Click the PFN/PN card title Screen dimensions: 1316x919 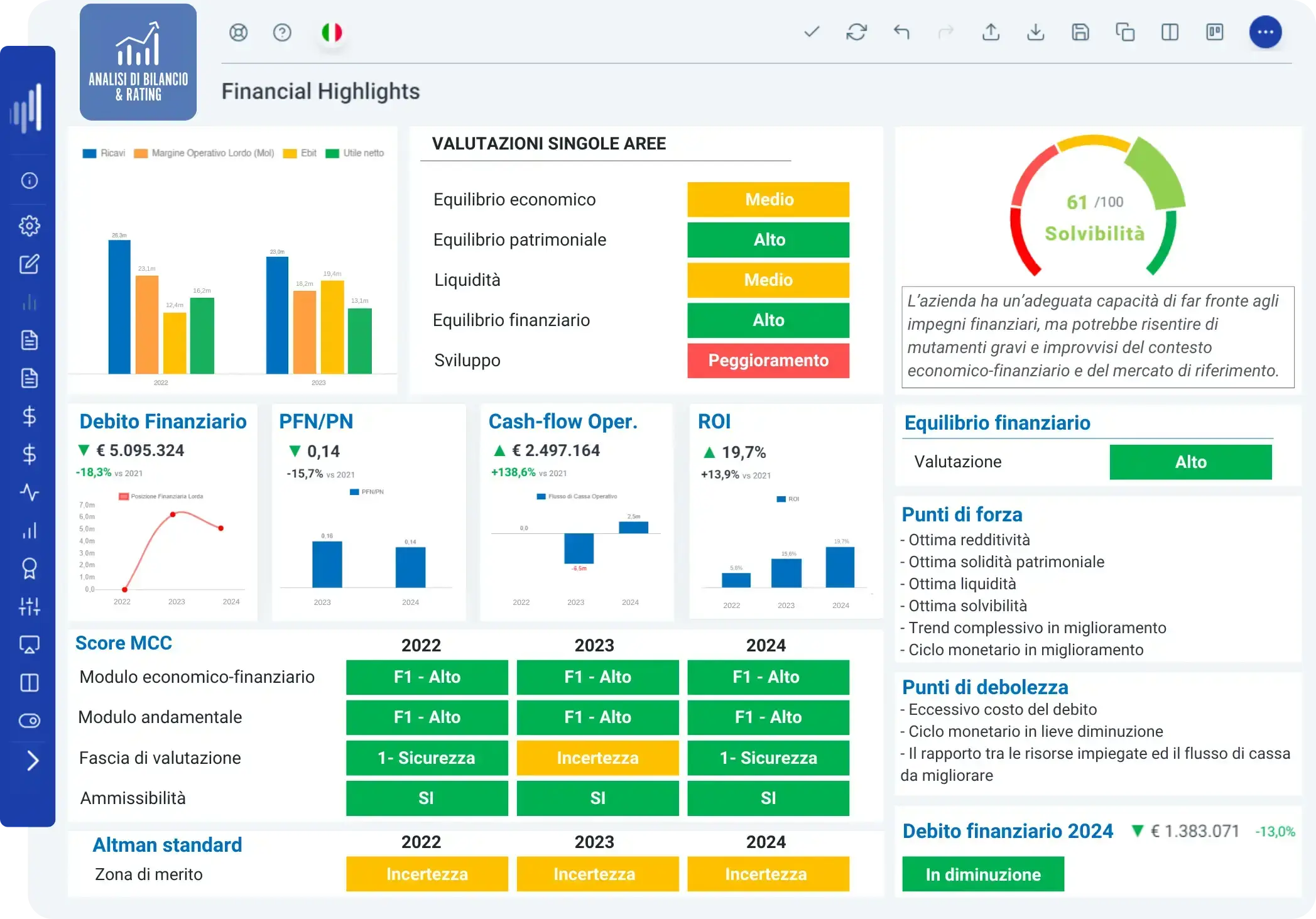point(316,421)
